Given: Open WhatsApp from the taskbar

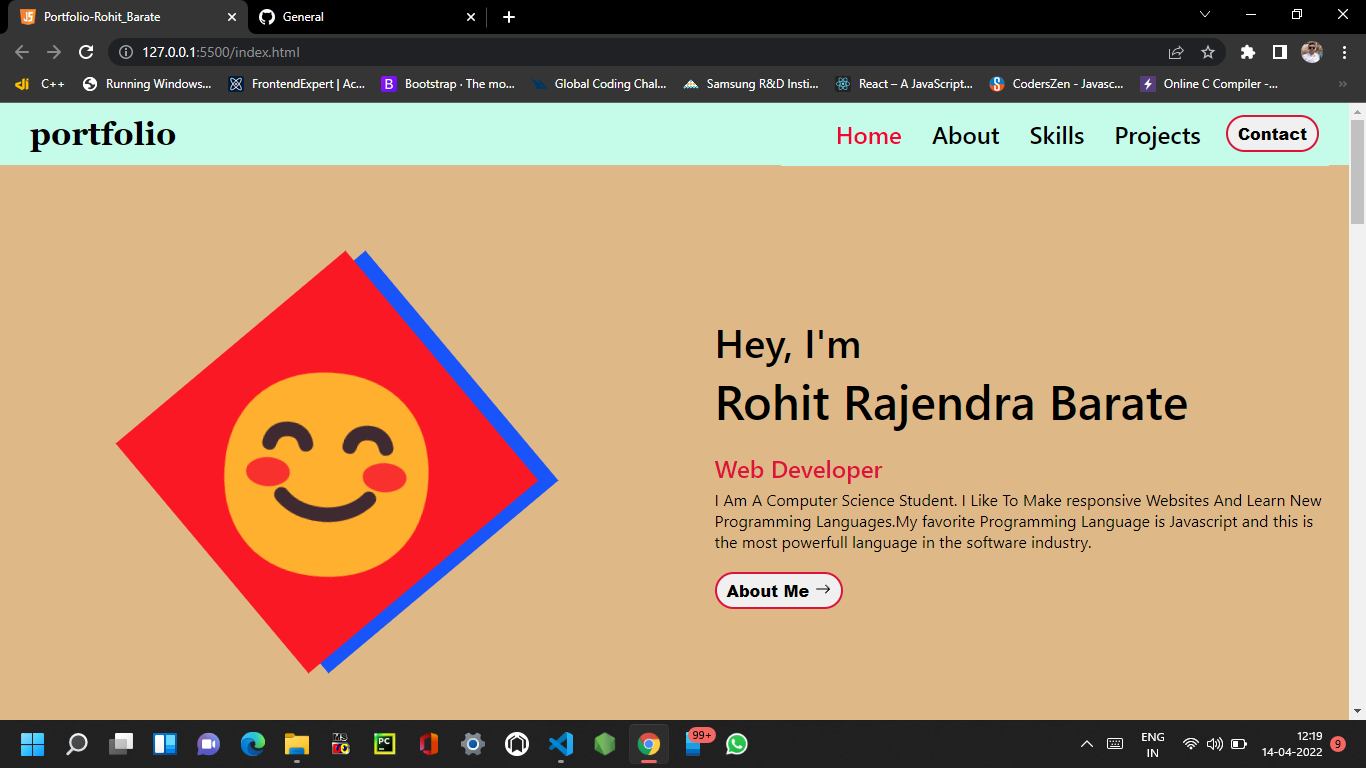Looking at the screenshot, I should (x=737, y=744).
